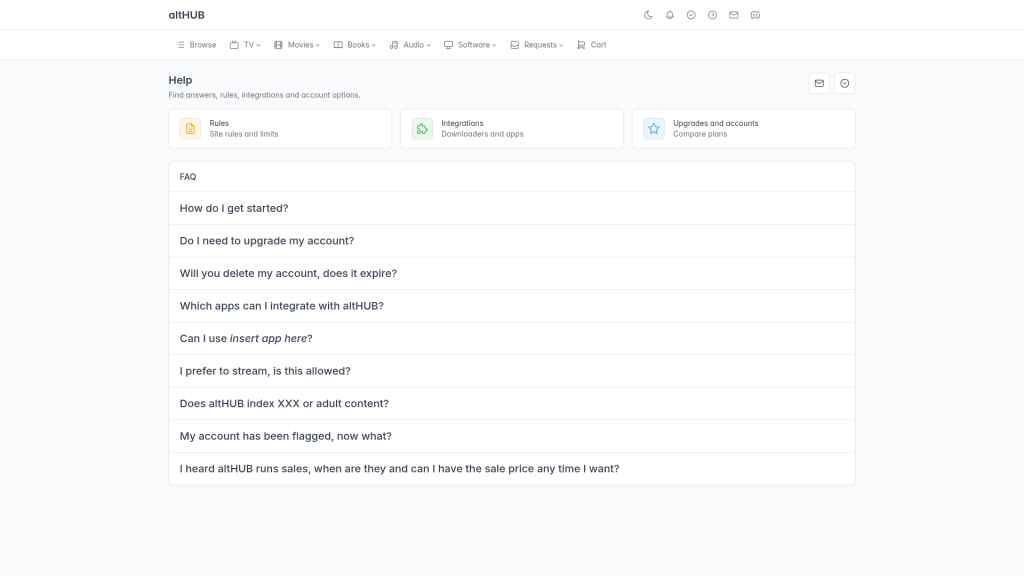Click the envelope button beside the Help heading
The height and width of the screenshot is (576, 1024).
click(x=819, y=84)
